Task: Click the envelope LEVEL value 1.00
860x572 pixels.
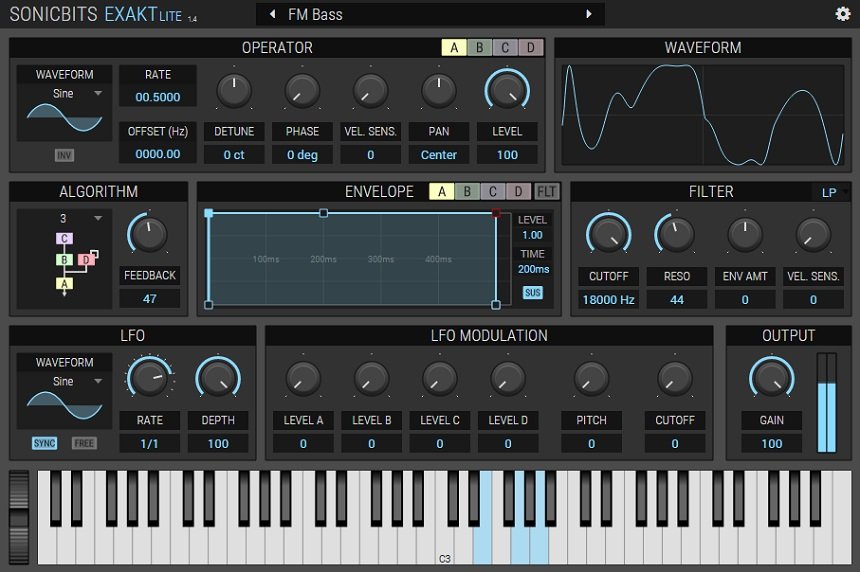Action: tap(532, 235)
